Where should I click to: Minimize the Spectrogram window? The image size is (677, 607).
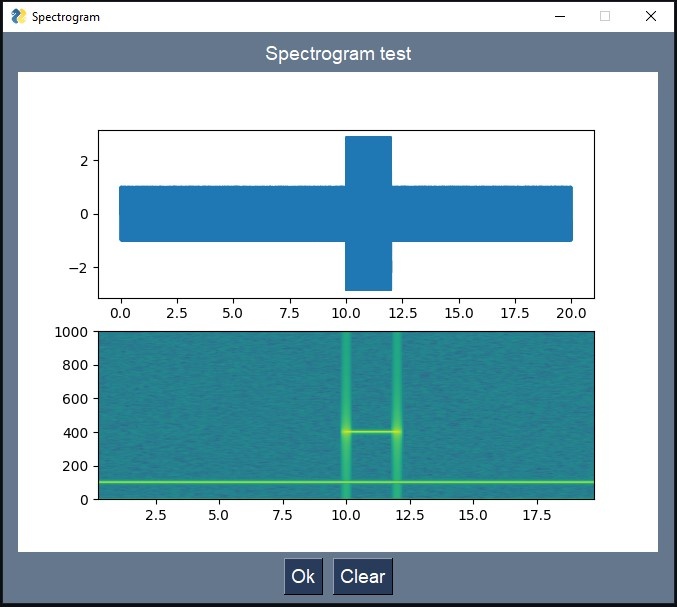tap(560, 17)
